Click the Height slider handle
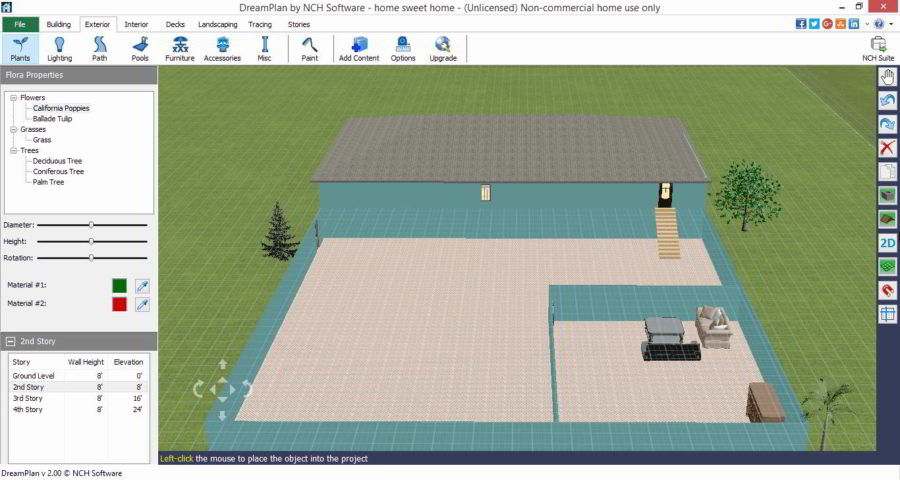The width and height of the screenshot is (900, 480). (91, 242)
